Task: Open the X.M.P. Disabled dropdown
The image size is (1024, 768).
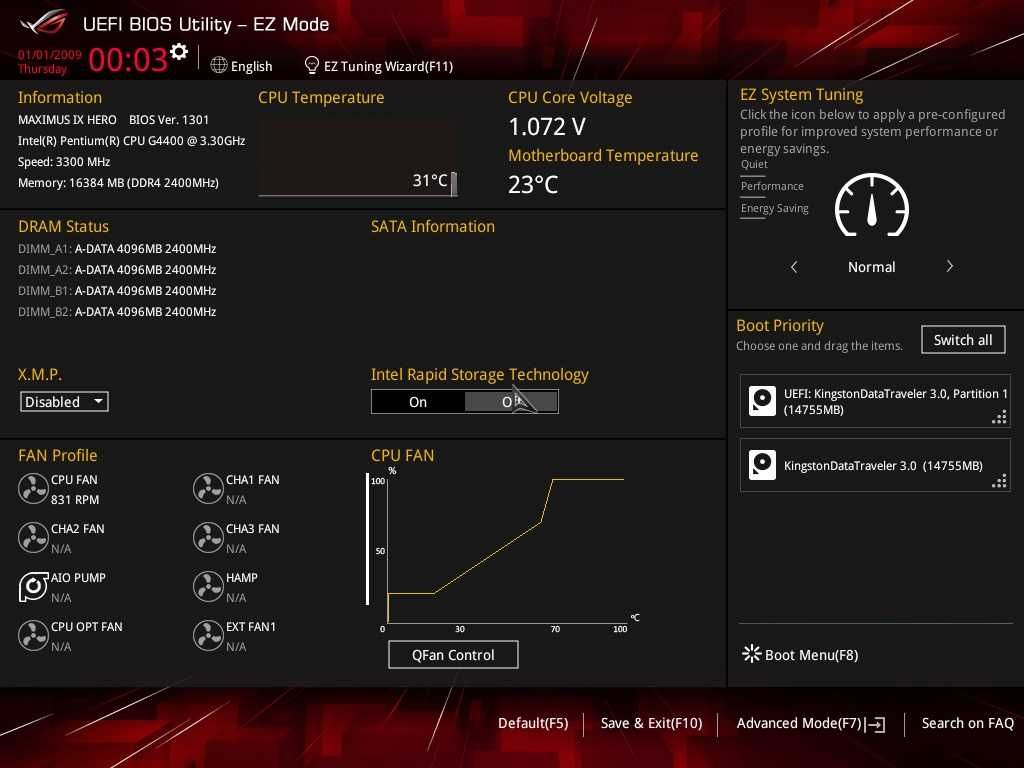Action: tap(65, 402)
